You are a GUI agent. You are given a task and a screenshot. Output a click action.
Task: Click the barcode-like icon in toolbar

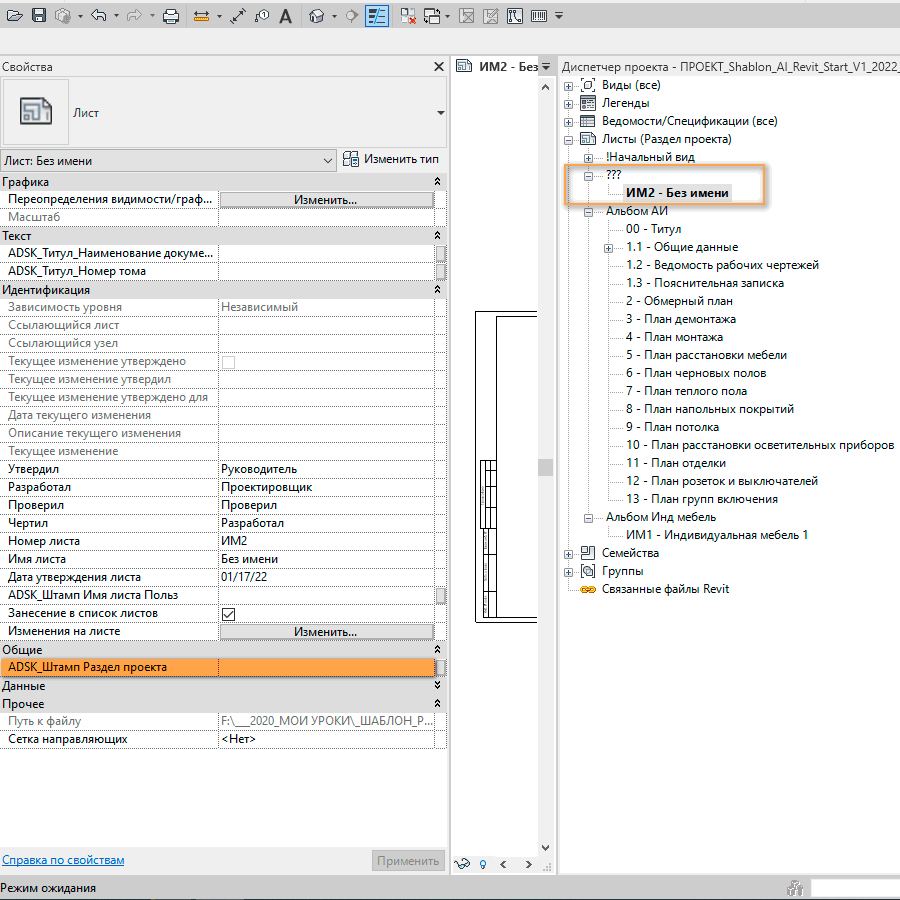coord(538,16)
